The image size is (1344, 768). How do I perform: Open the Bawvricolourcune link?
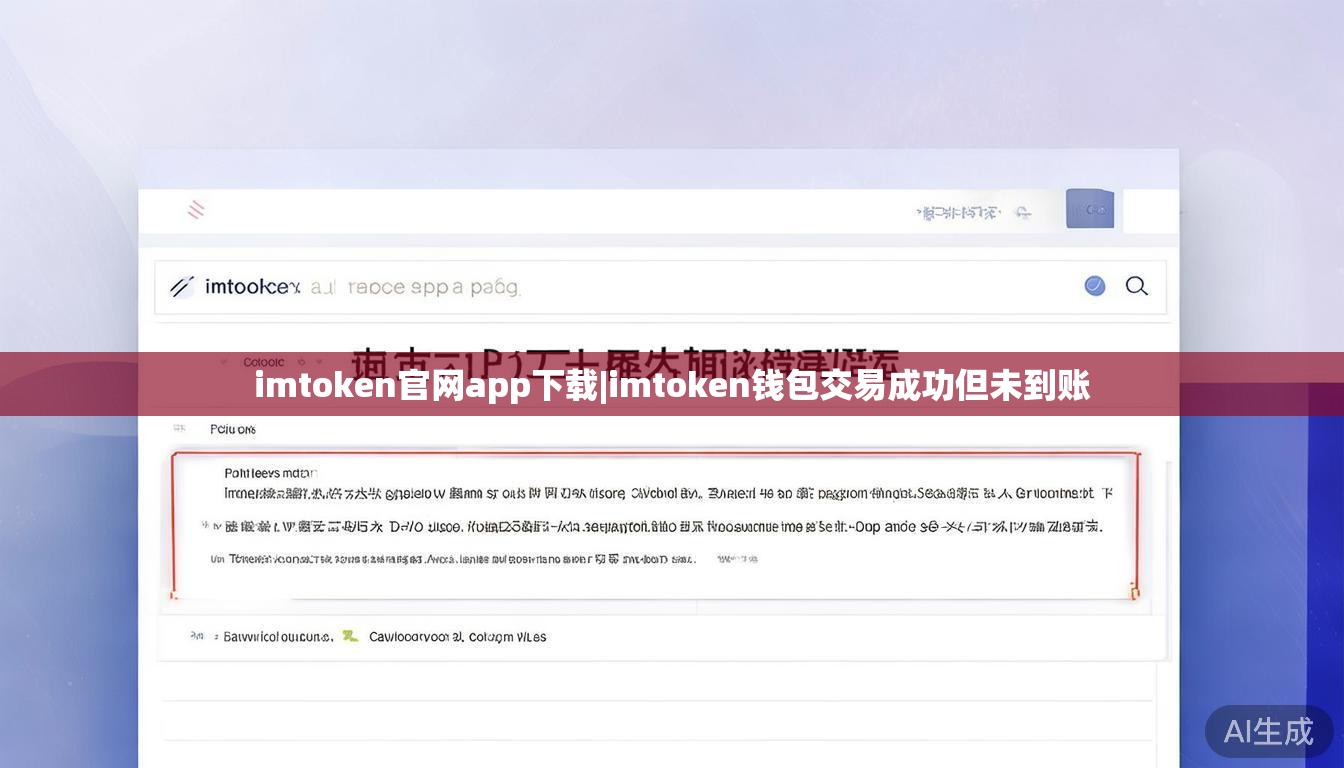[x=278, y=636]
